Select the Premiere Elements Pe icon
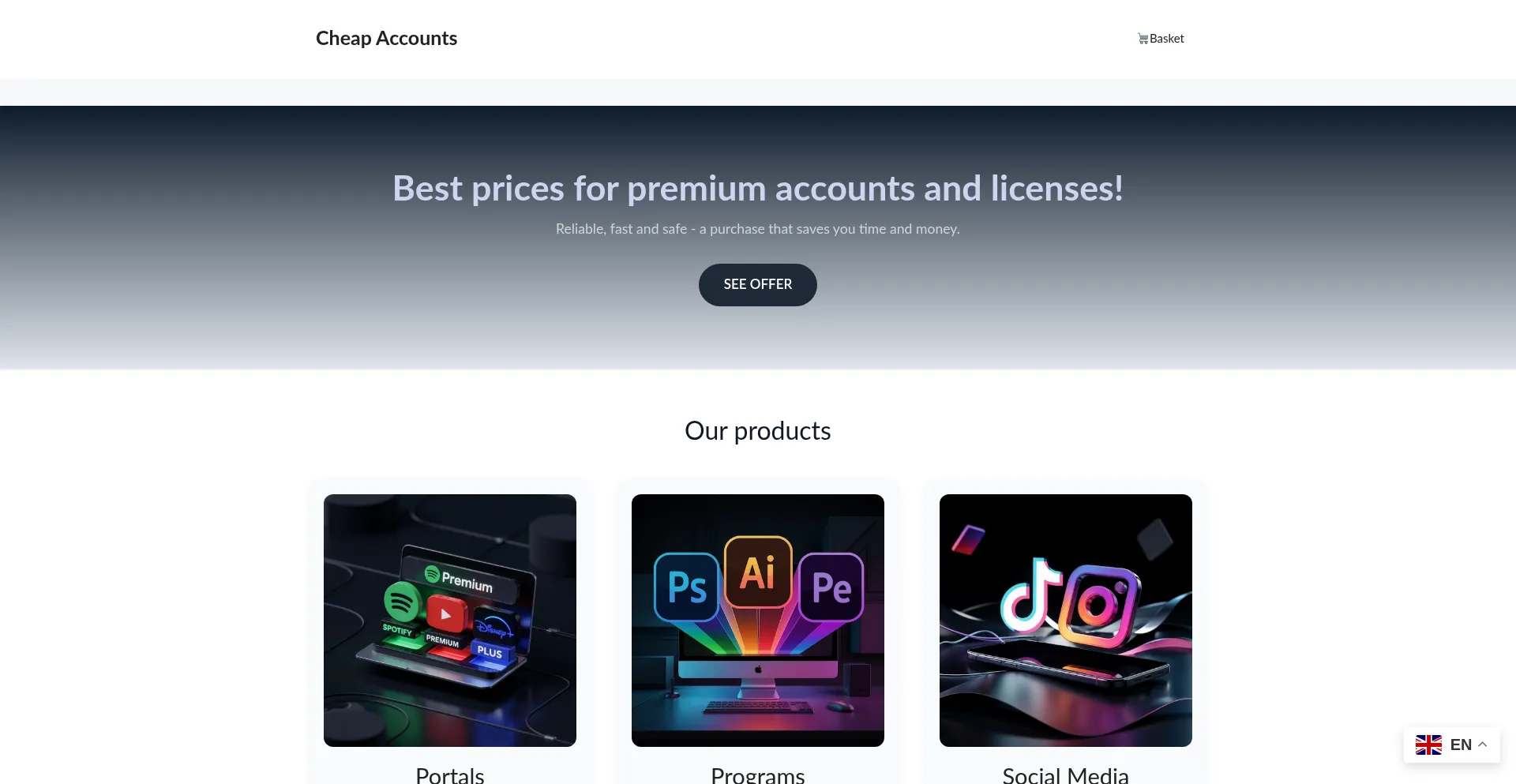Viewport: 1516px width, 784px height. pos(831,587)
